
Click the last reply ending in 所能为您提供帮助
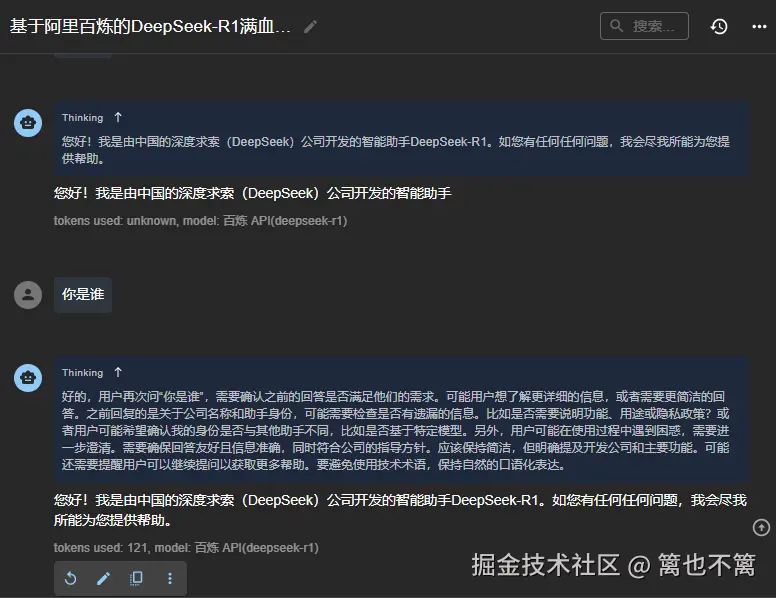(x=400, y=510)
